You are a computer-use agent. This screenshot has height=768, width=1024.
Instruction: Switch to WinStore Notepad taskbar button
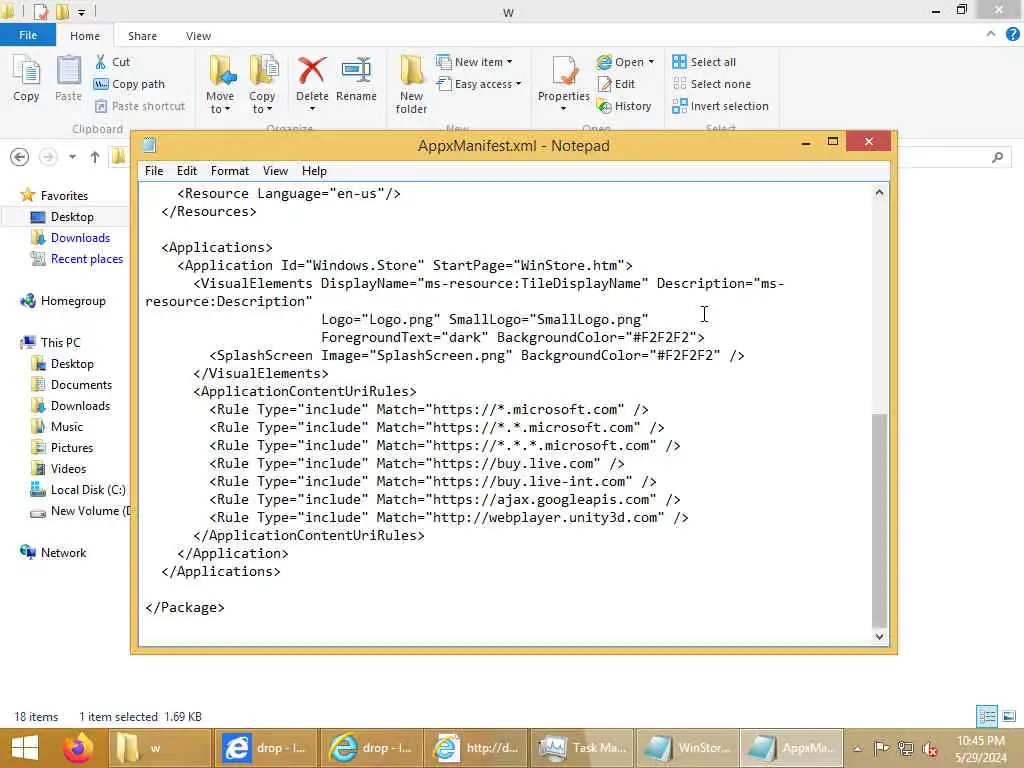[x=687, y=748]
